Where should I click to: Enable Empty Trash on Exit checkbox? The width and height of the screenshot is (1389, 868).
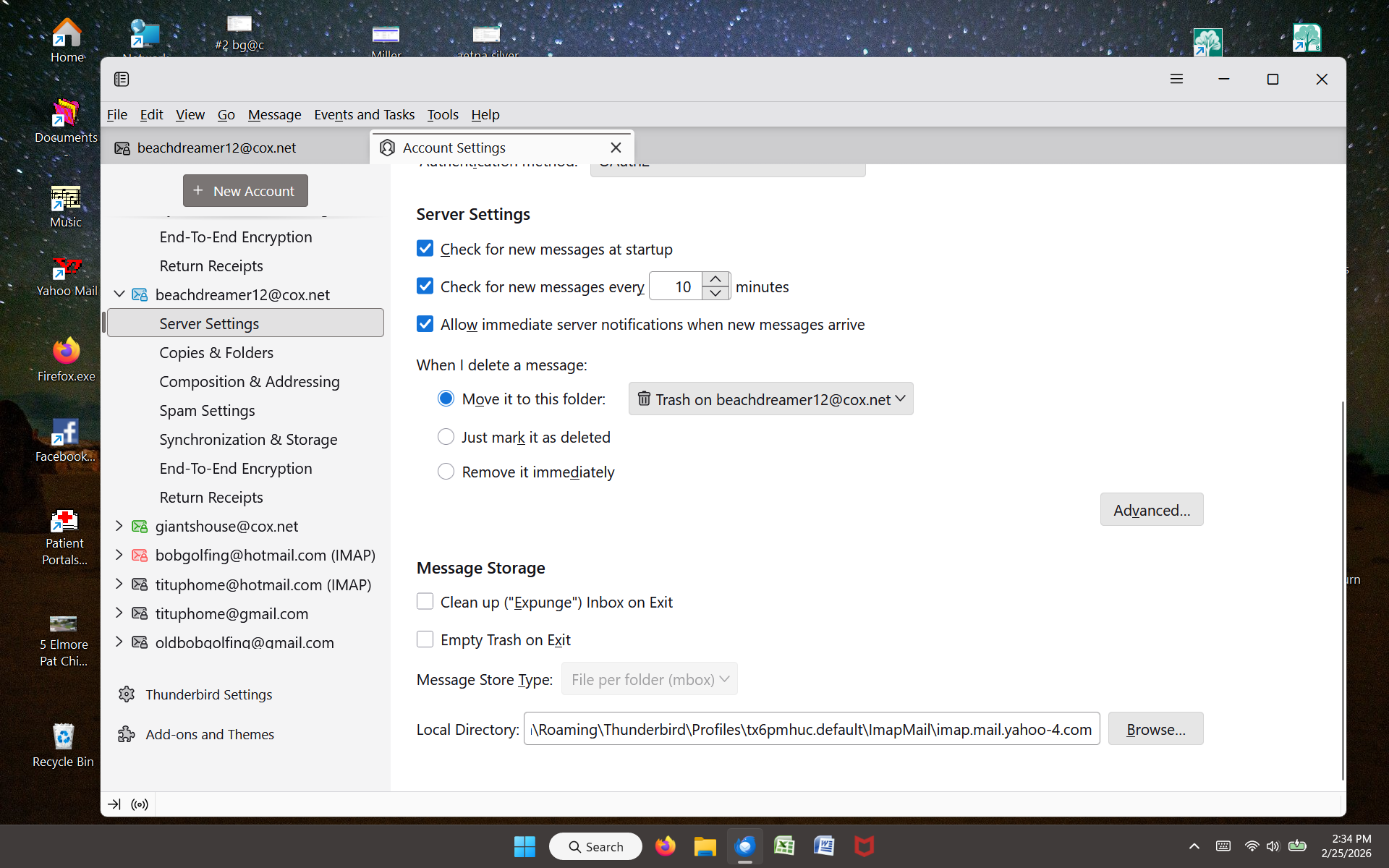click(x=425, y=639)
